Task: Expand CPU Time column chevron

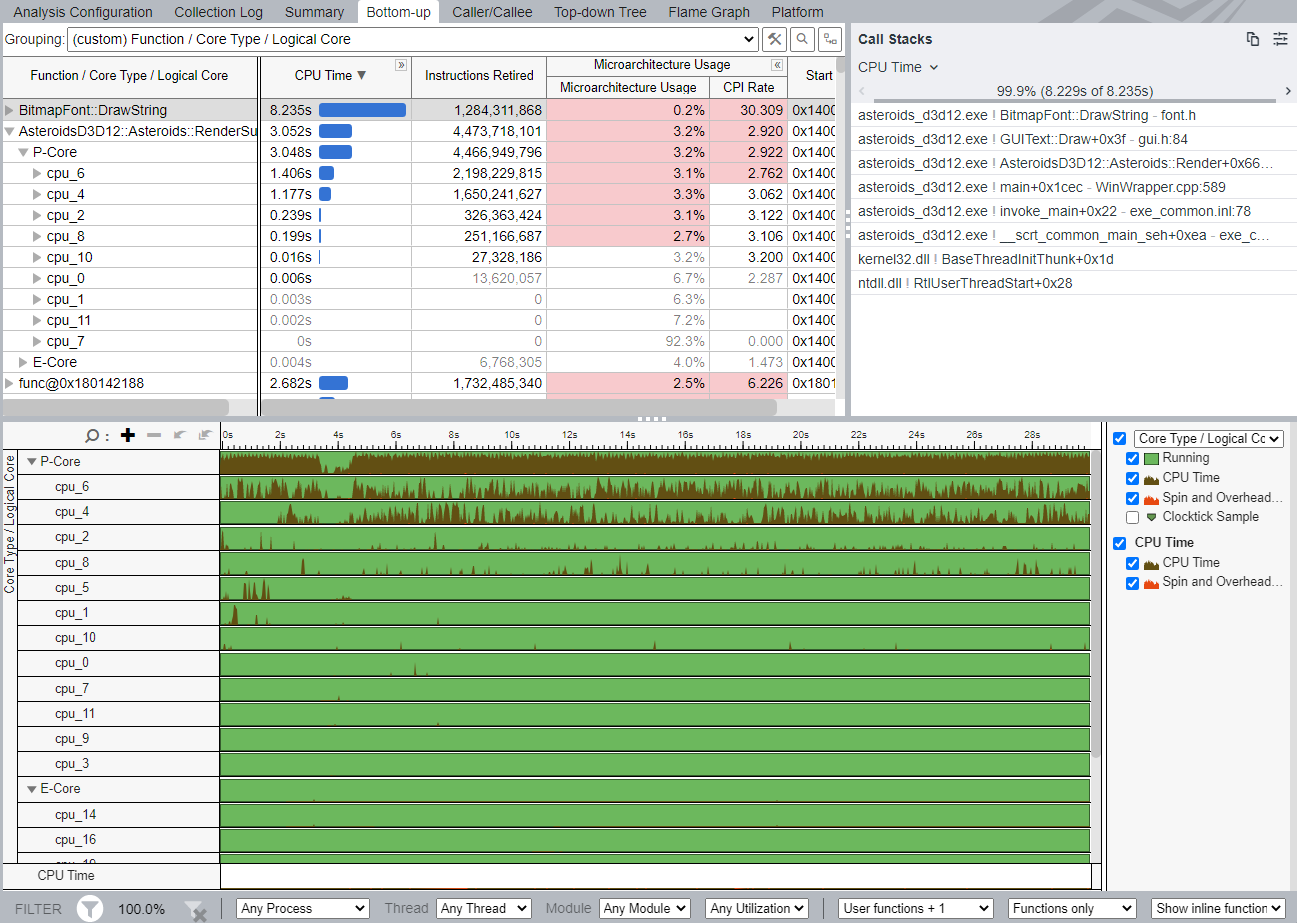Action: click(401, 65)
